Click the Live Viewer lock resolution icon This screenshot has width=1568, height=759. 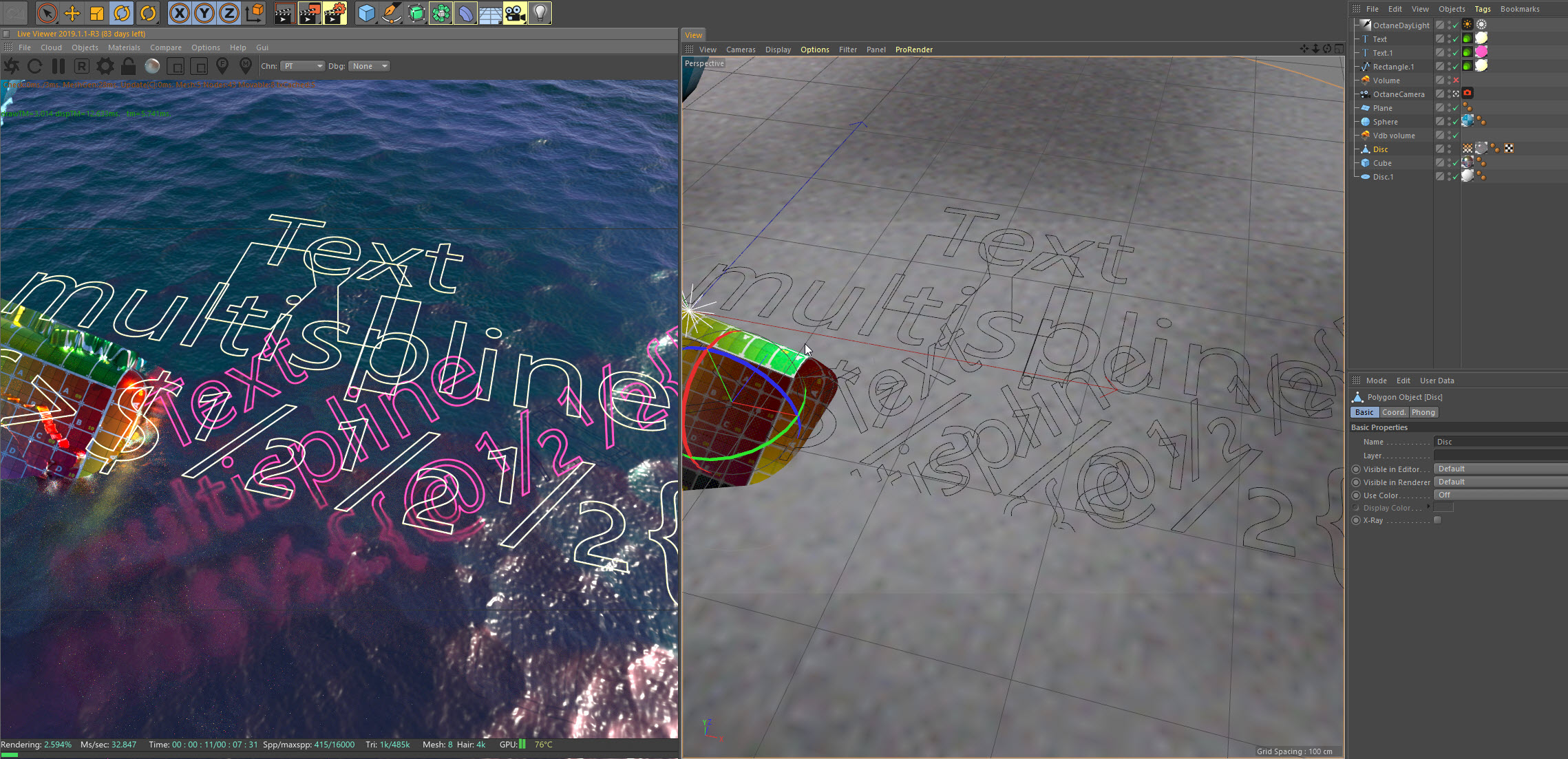[x=128, y=66]
